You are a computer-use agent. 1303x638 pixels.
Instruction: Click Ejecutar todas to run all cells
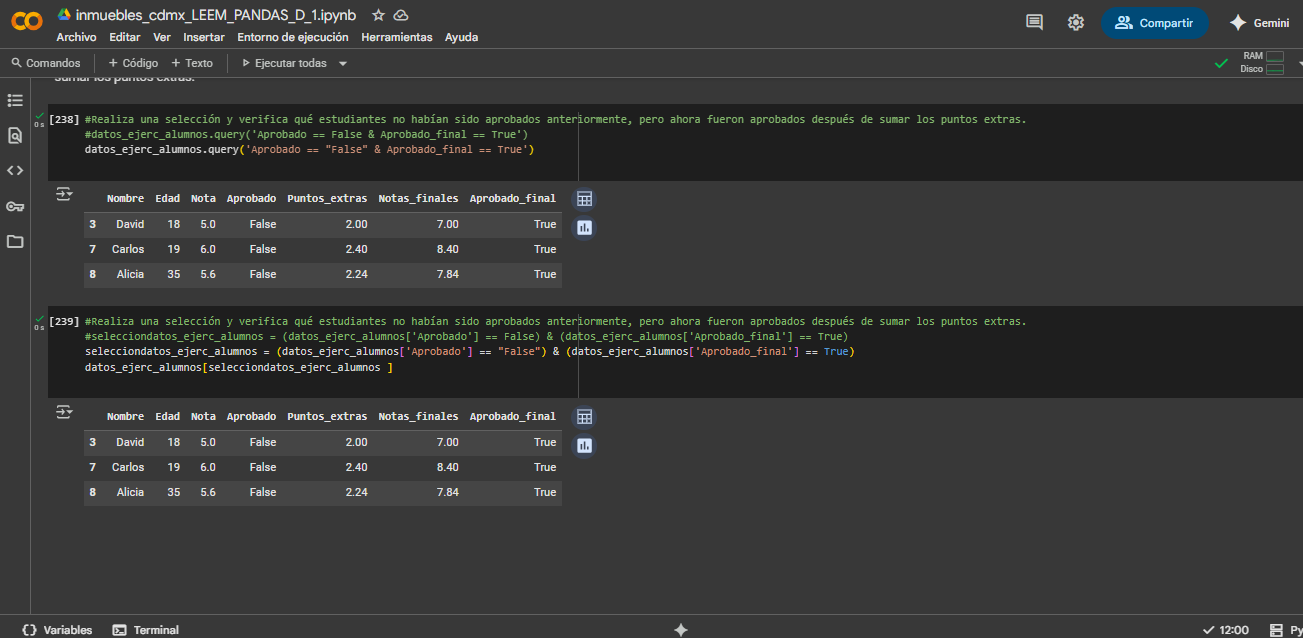click(284, 63)
